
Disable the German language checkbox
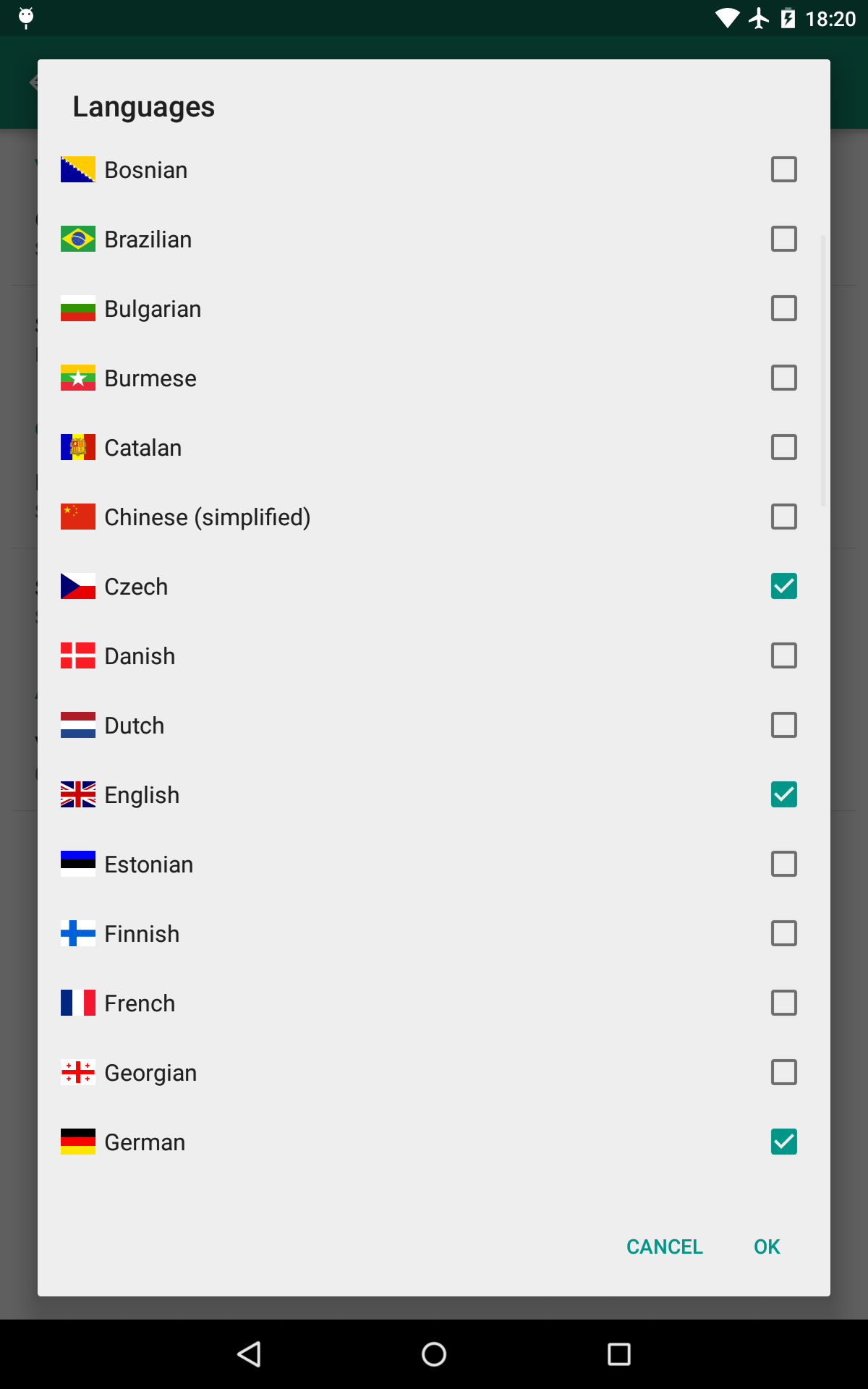coord(784,1142)
